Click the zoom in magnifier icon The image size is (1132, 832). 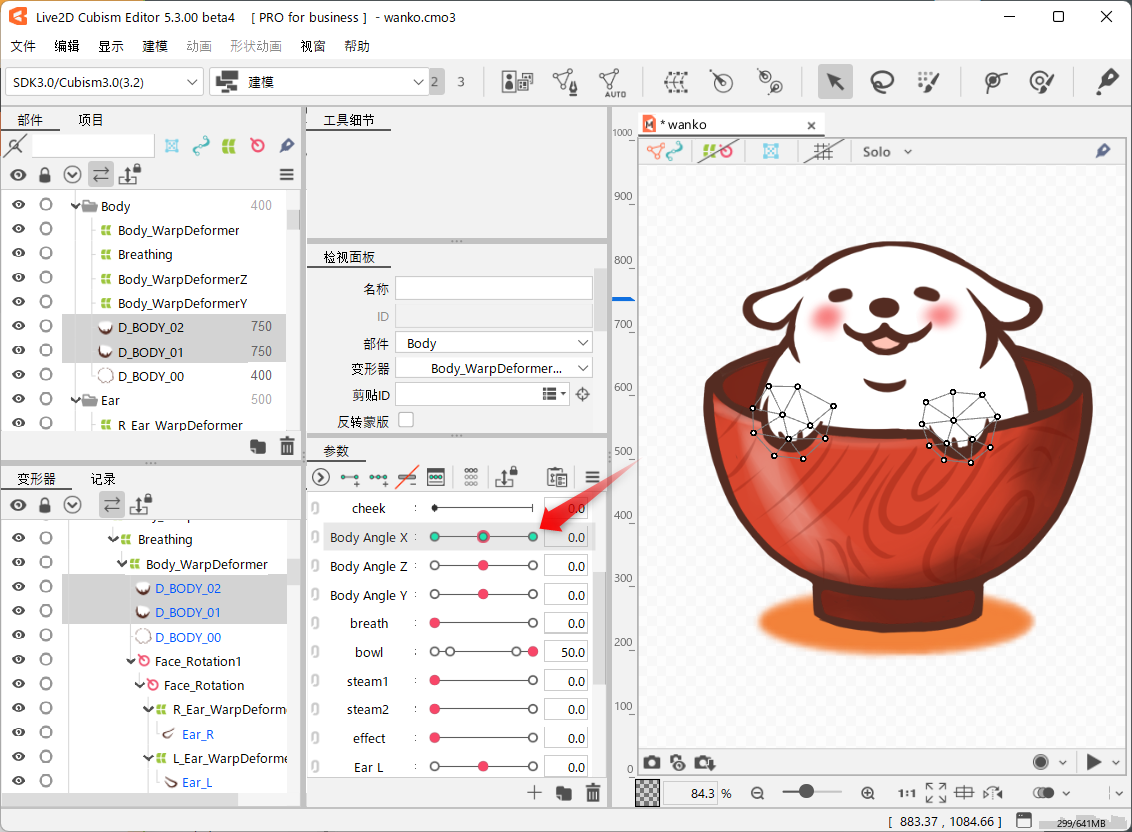tap(867, 793)
